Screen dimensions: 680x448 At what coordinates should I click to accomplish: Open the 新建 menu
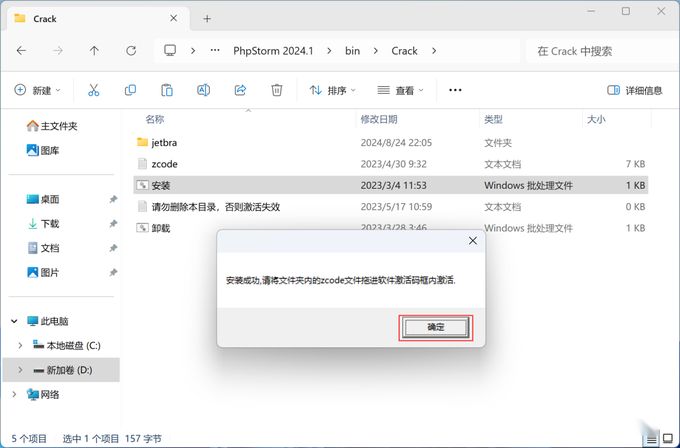(37, 90)
